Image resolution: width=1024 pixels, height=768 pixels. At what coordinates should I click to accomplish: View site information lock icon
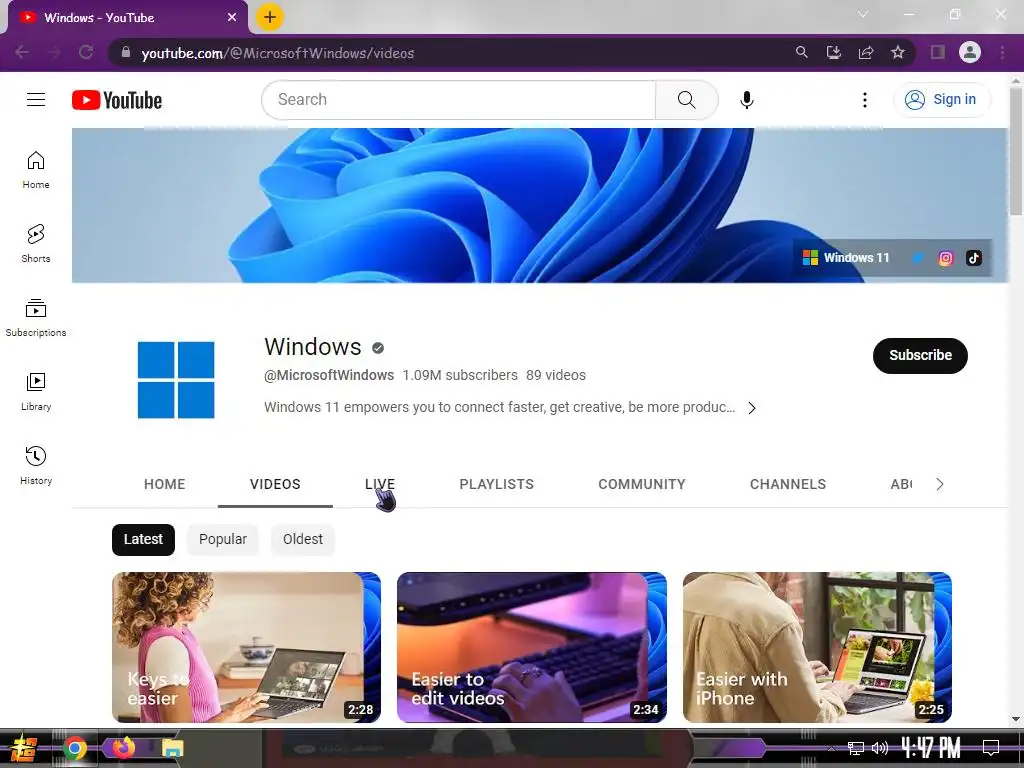click(126, 52)
